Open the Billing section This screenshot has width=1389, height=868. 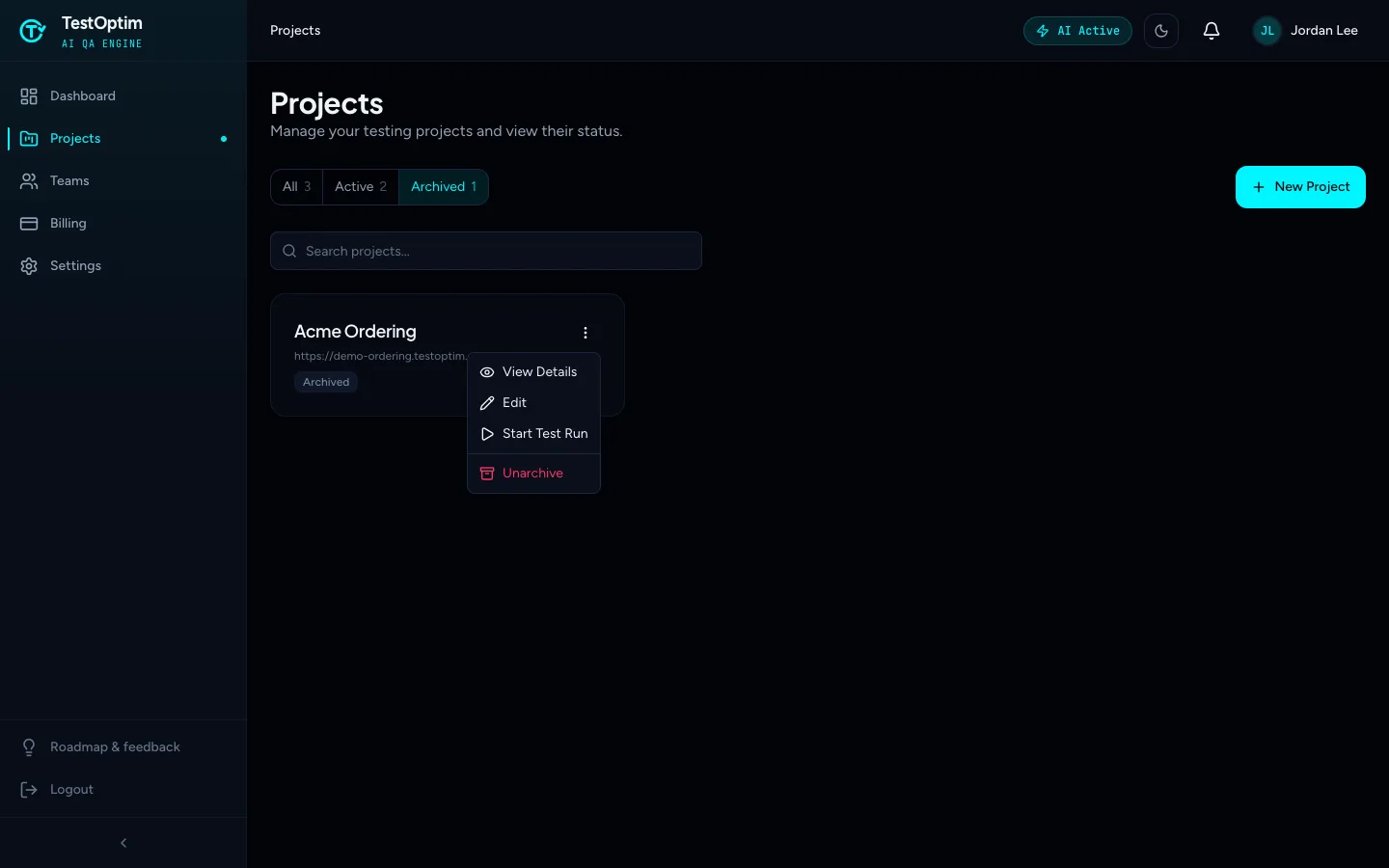pos(123,224)
